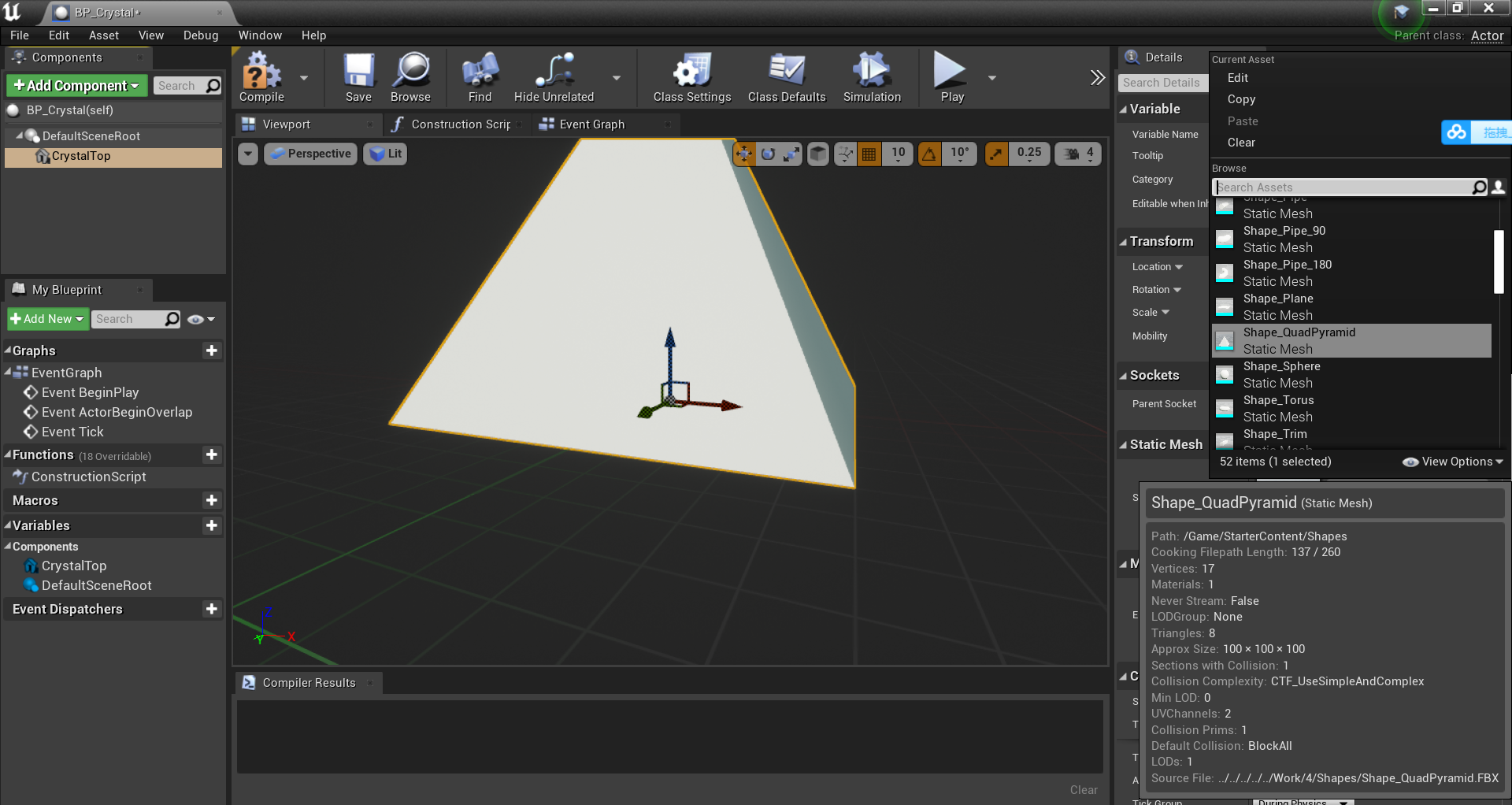Image resolution: width=1512 pixels, height=805 pixels.
Task: Click the asset list scrollbar
Action: coord(1499,262)
